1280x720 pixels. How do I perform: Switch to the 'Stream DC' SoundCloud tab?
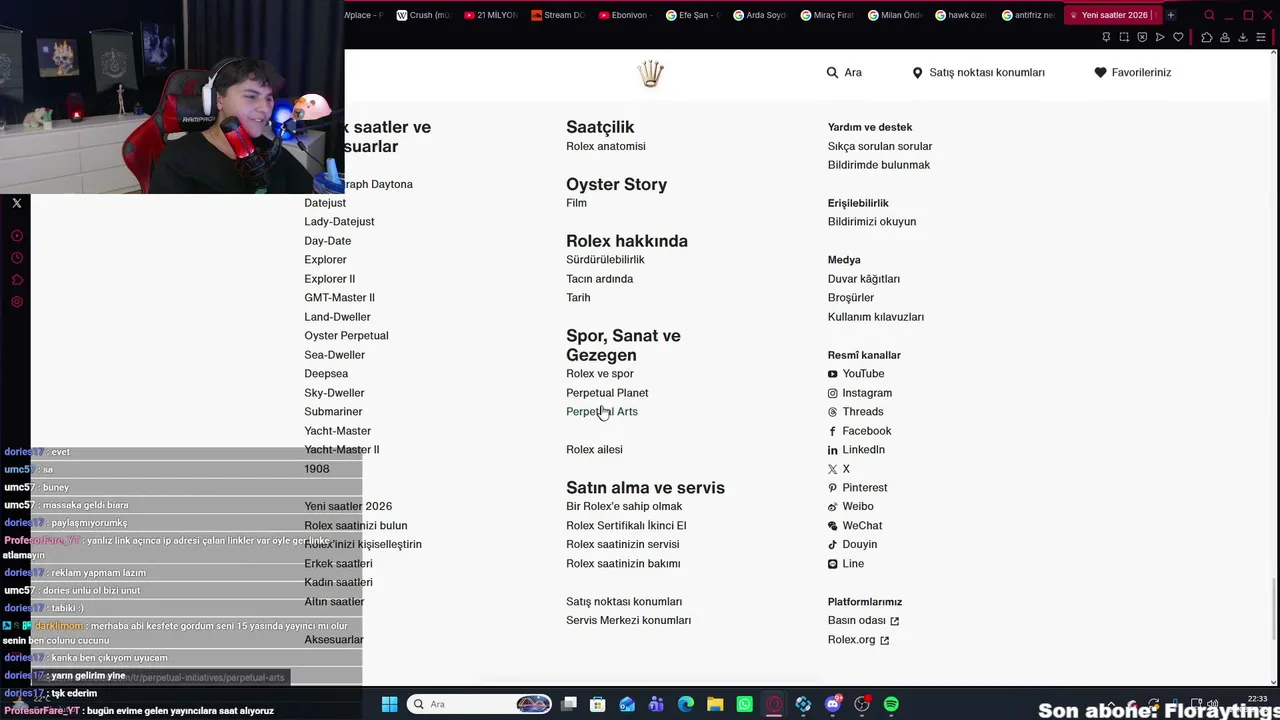click(x=558, y=15)
